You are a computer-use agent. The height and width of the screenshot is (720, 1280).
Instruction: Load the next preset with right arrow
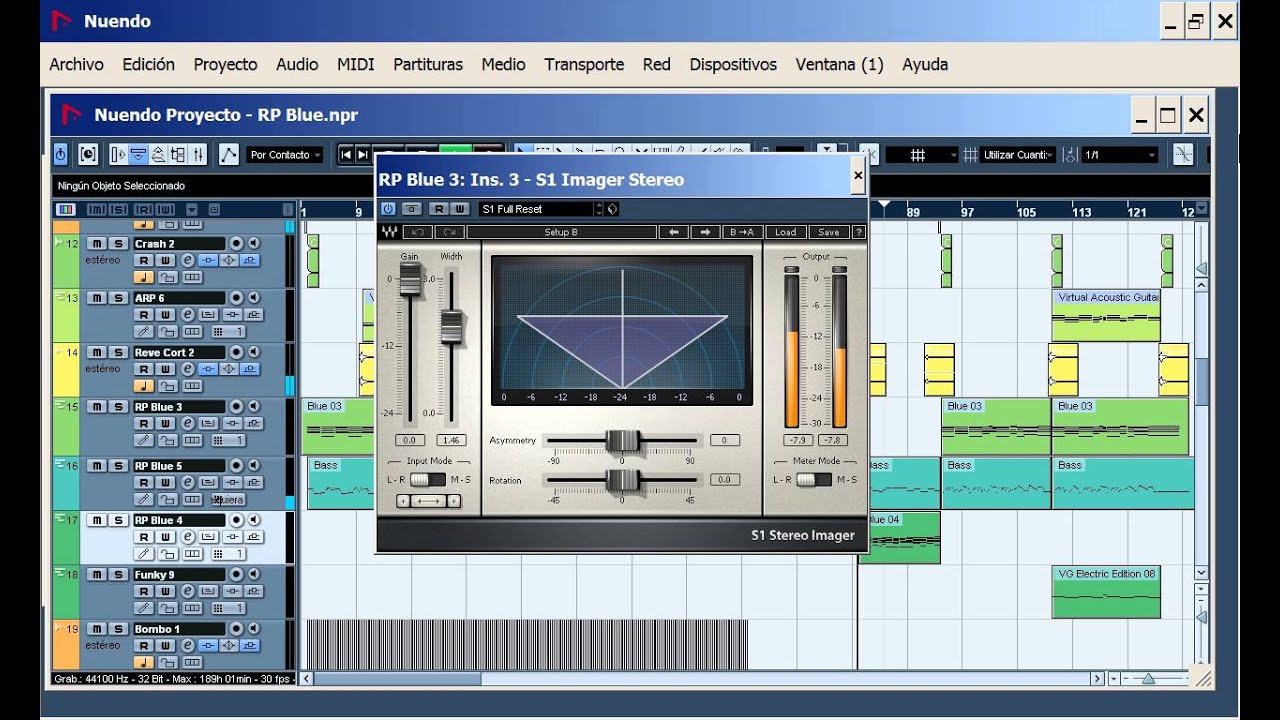click(x=705, y=232)
